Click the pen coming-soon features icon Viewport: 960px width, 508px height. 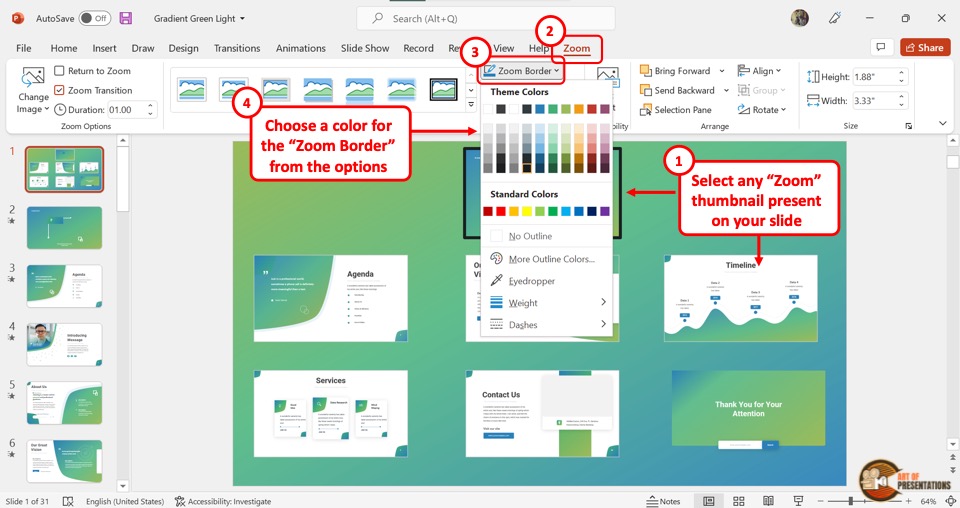tap(834, 18)
